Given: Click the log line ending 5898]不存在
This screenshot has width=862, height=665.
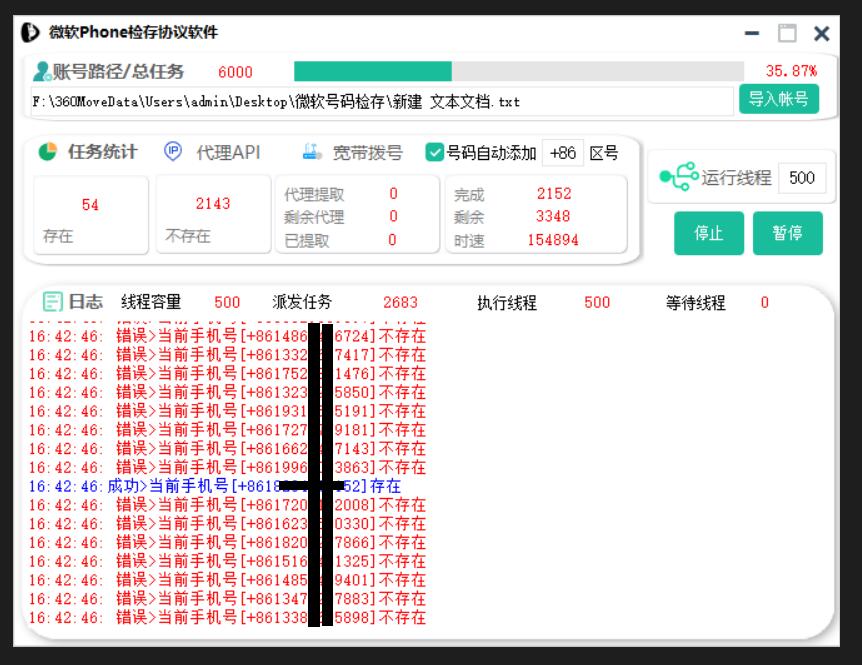Looking at the screenshot, I should point(228,617).
